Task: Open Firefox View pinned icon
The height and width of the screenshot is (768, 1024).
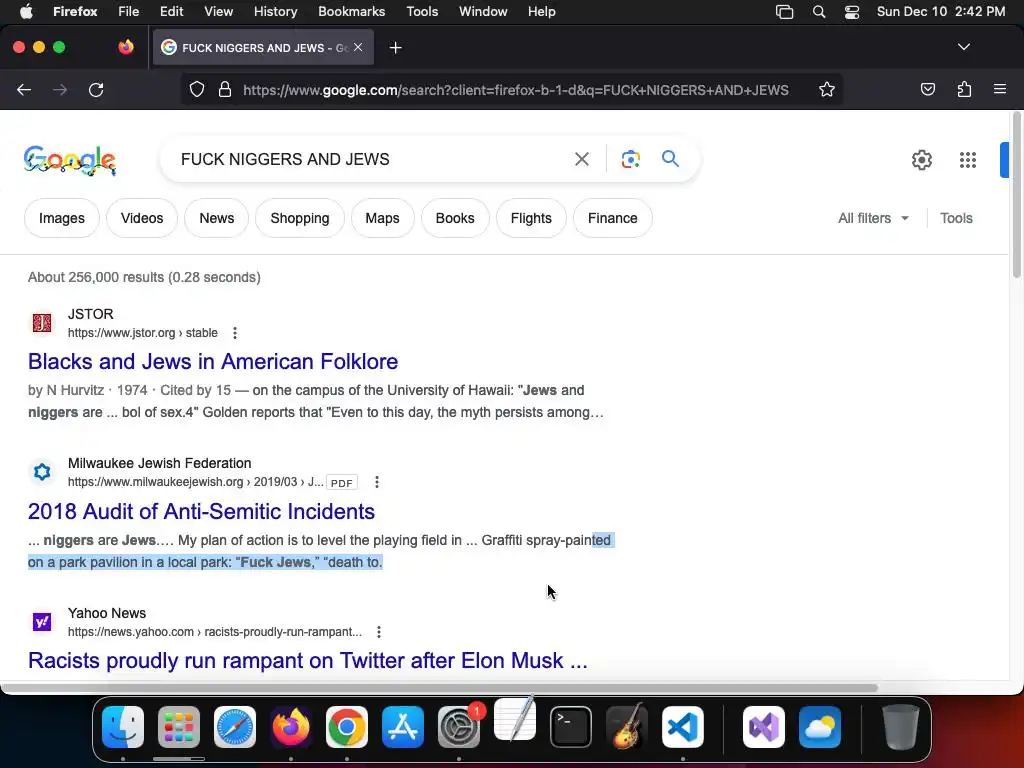Action: (126, 47)
